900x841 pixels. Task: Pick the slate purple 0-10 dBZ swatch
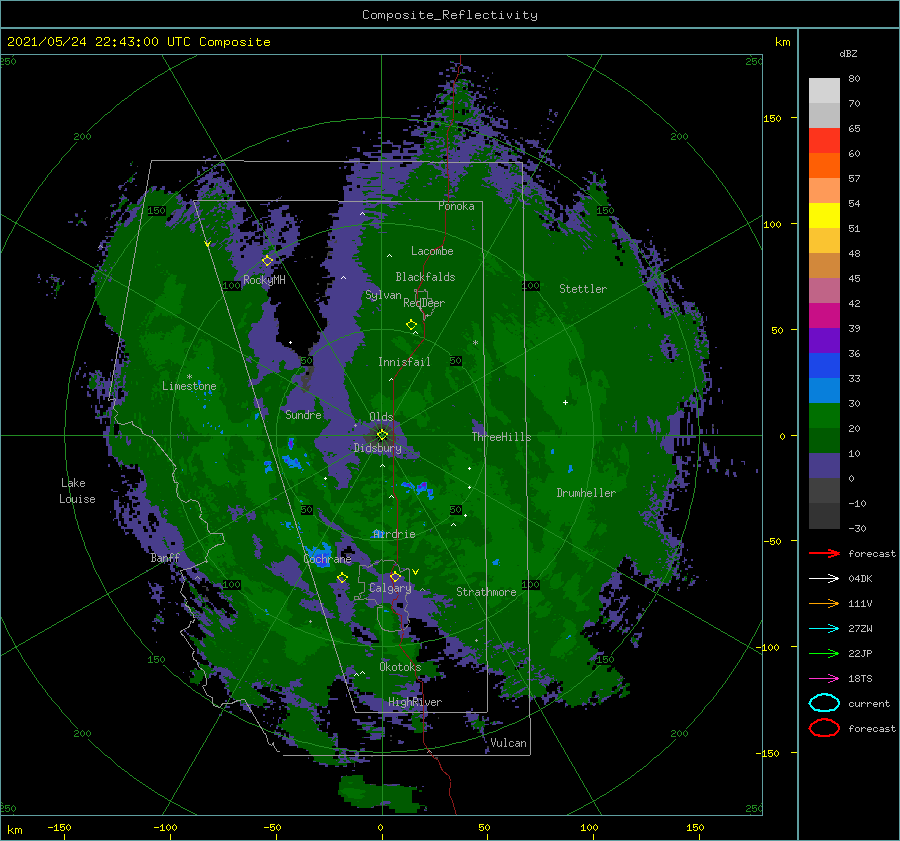click(824, 465)
